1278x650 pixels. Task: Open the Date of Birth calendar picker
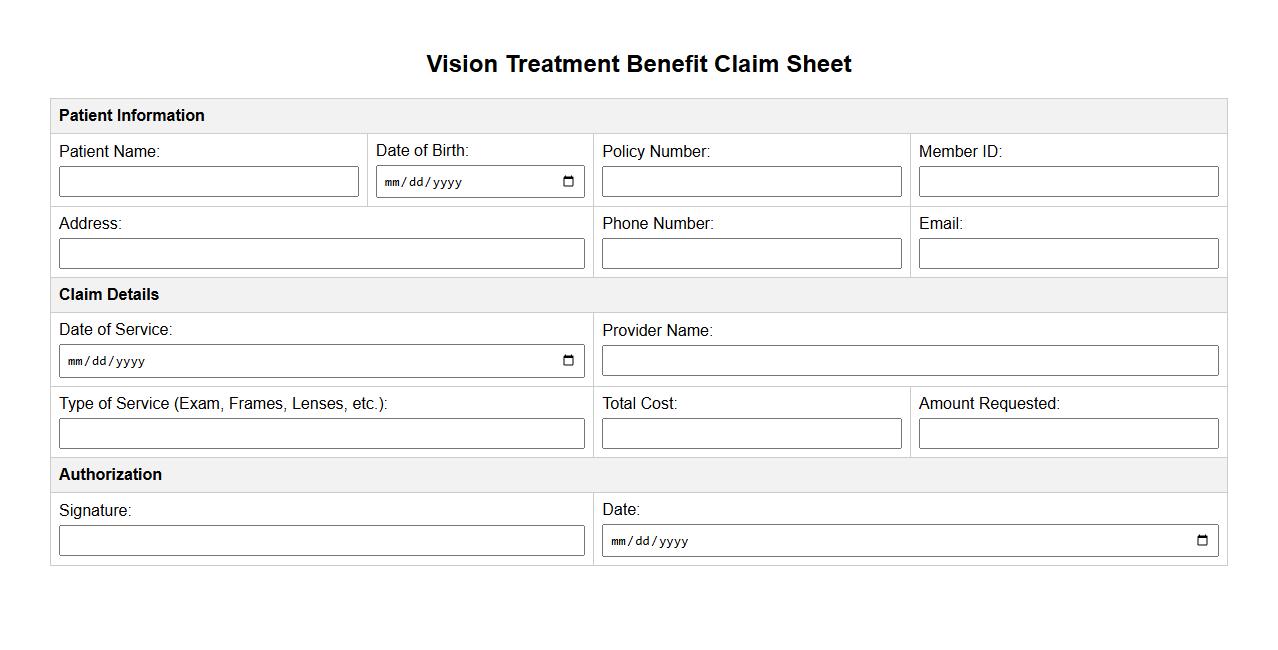pyautogui.click(x=568, y=182)
